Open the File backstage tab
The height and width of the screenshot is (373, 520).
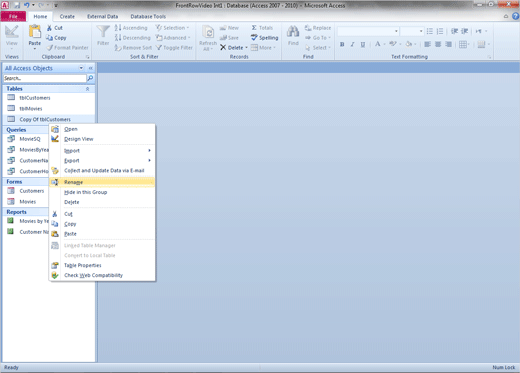pos(13,16)
